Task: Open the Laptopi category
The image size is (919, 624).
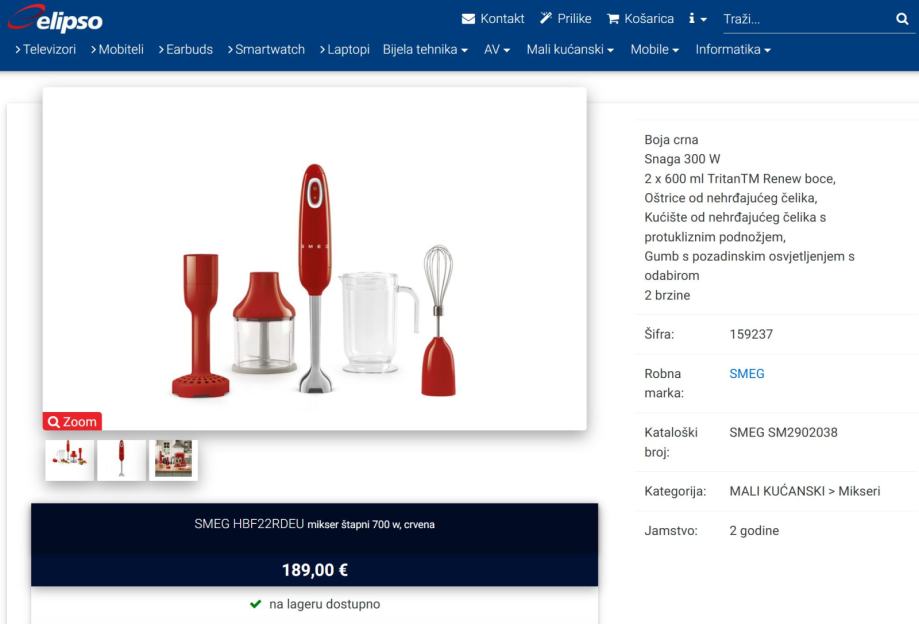Action: click(x=345, y=49)
